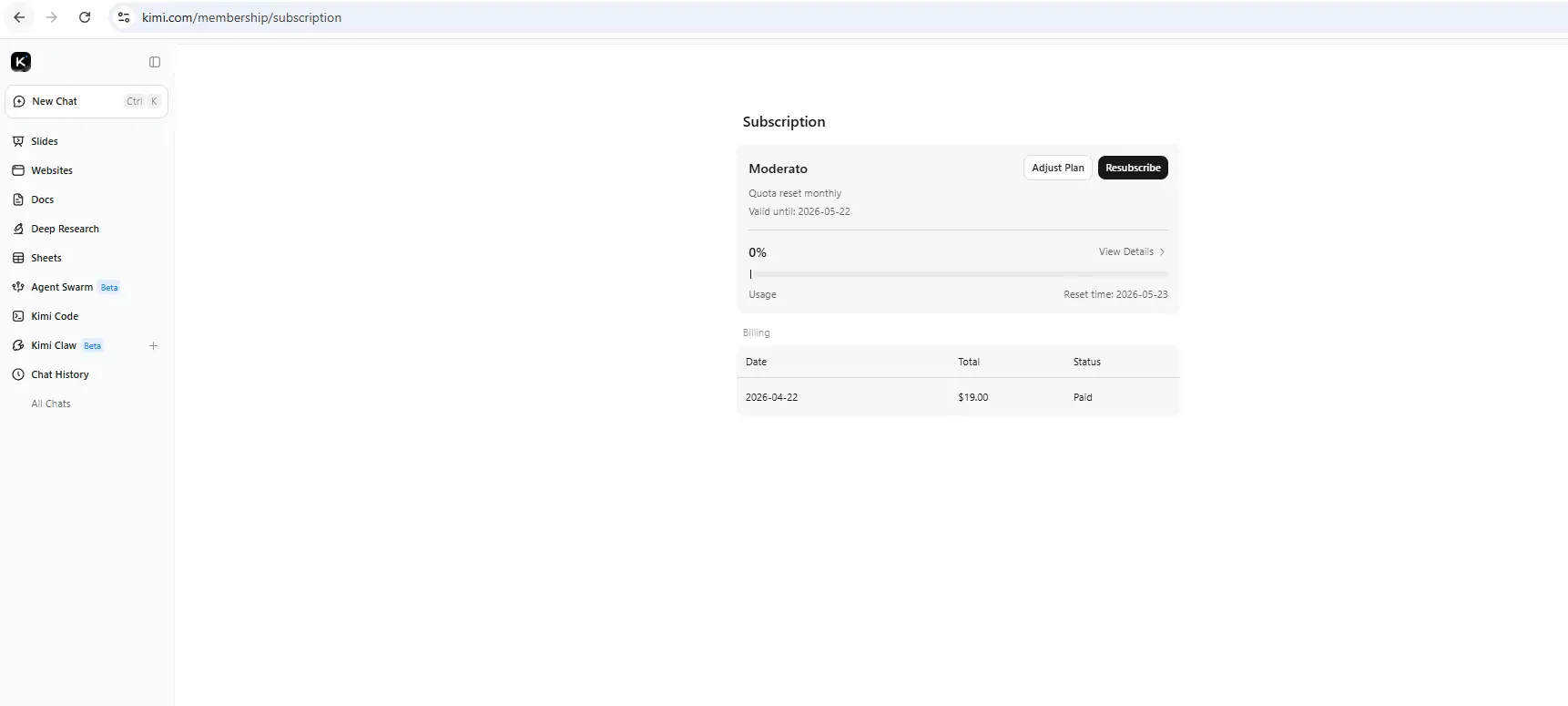1568x706 pixels.
Task: Click the Websites icon in sidebar
Action: click(18, 170)
